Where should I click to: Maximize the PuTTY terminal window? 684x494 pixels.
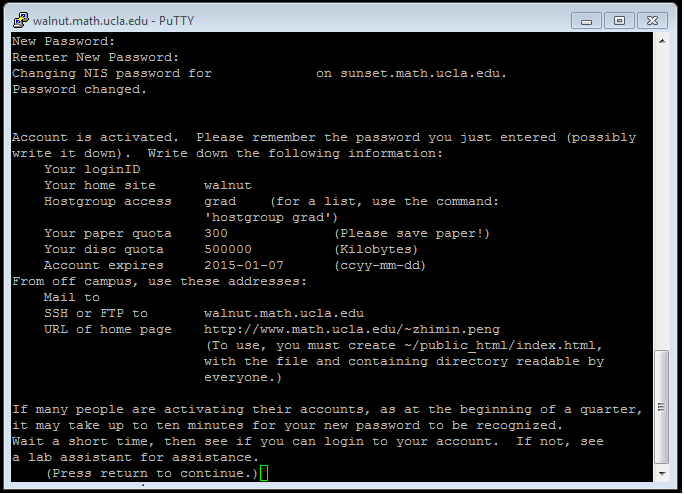[x=619, y=21]
